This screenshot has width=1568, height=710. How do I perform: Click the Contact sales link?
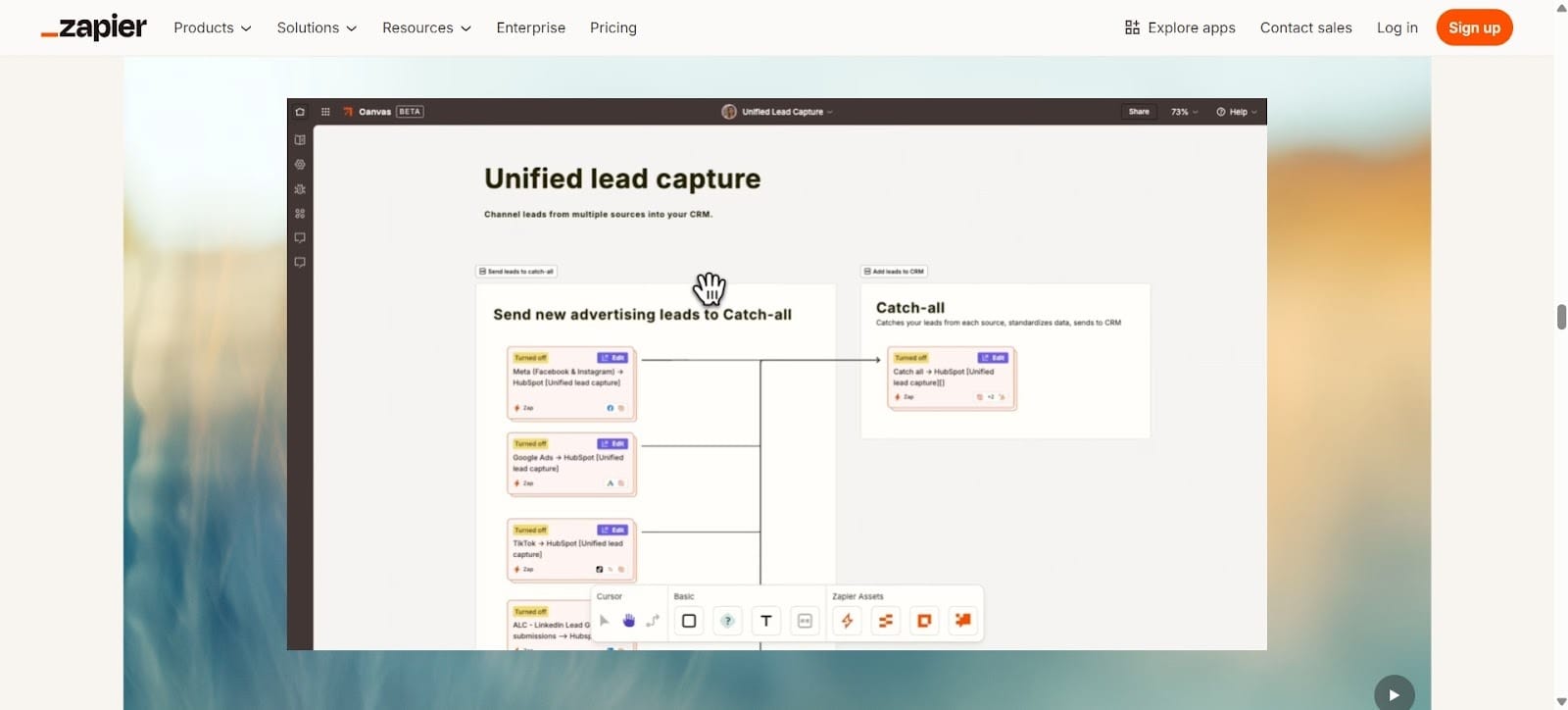pyautogui.click(x=1305, y=27)
